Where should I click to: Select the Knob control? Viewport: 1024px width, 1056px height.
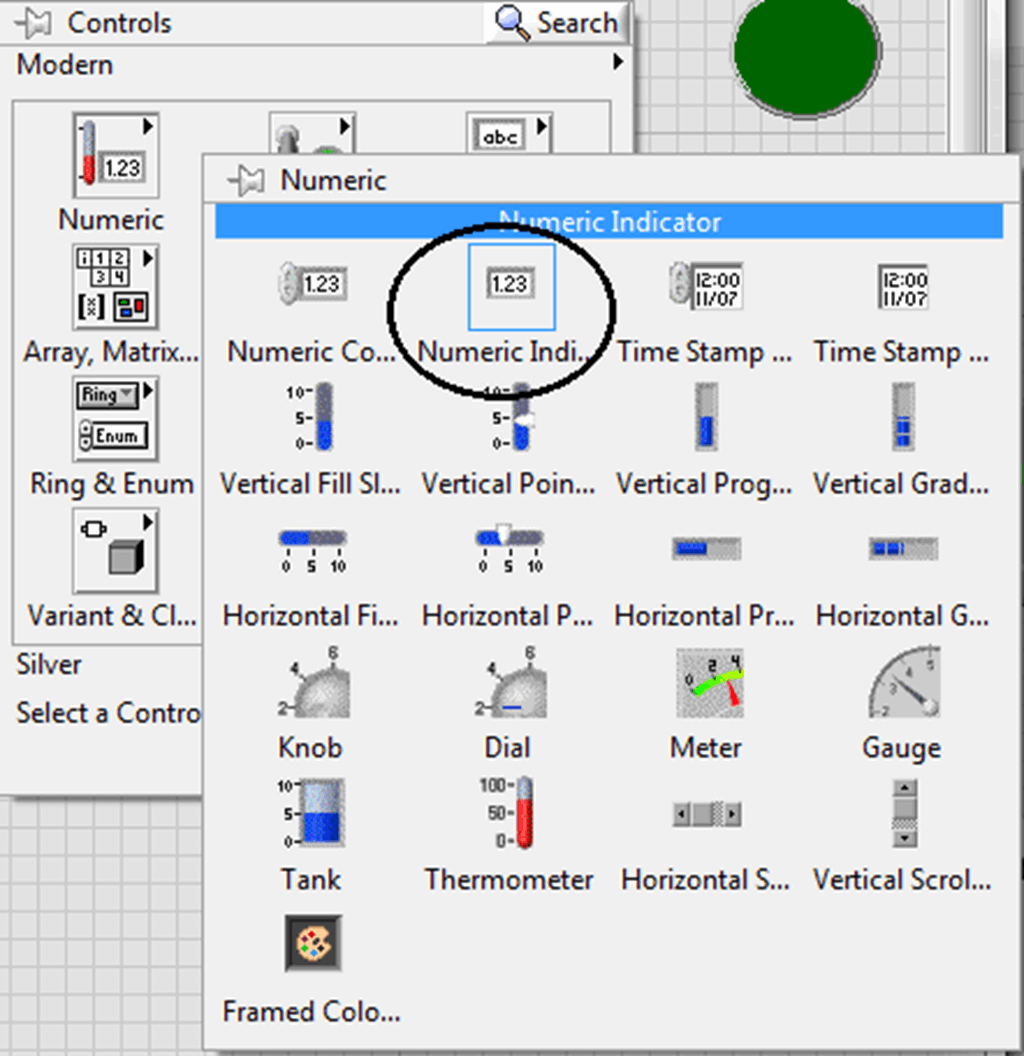(310, 685)
